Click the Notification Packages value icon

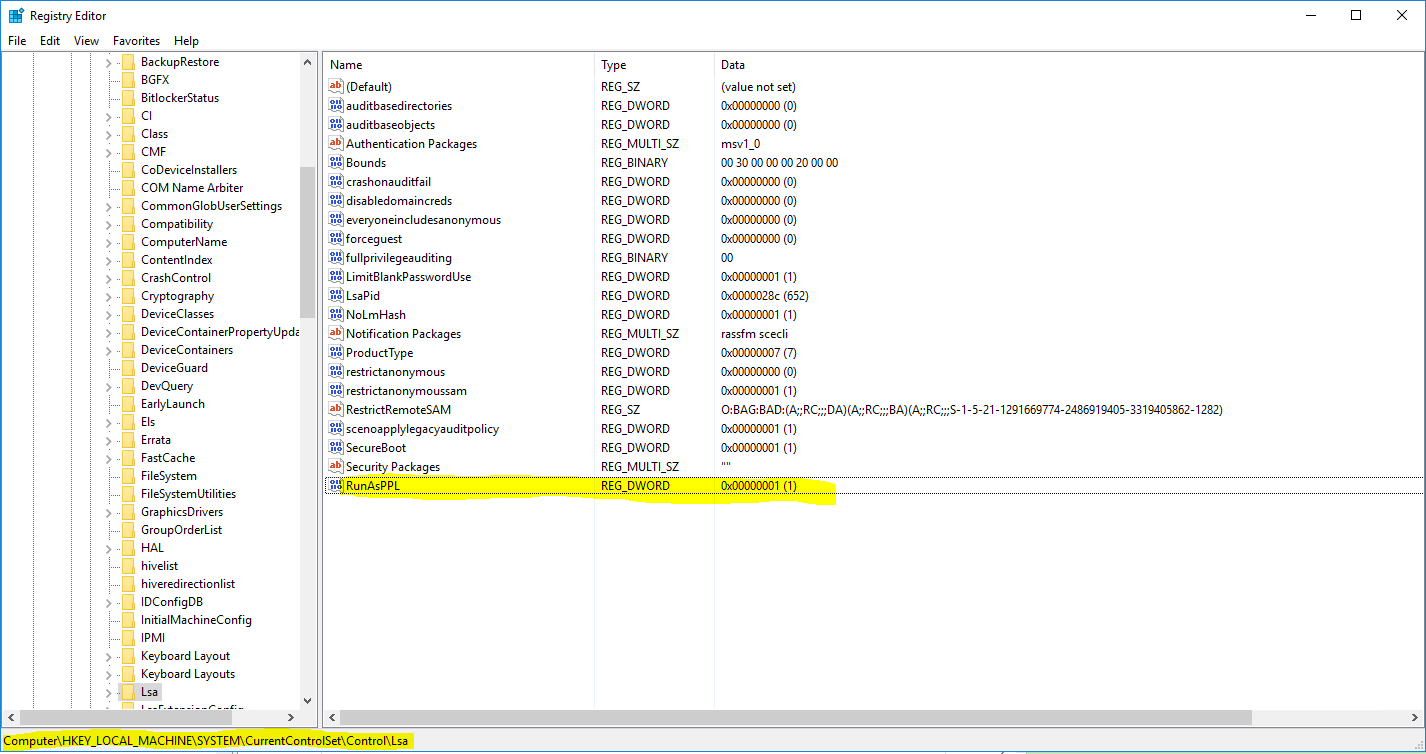(x=336, y=334)
